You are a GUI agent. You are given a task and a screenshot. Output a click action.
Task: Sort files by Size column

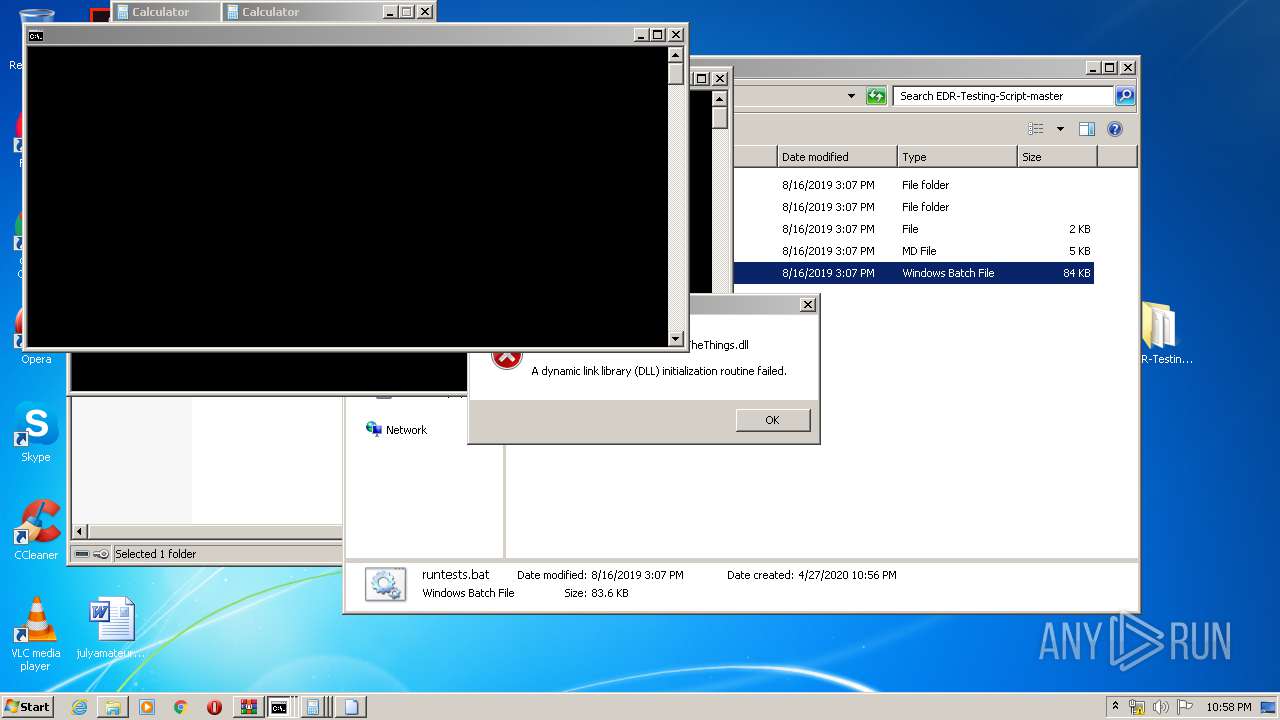pos(1057,157)
